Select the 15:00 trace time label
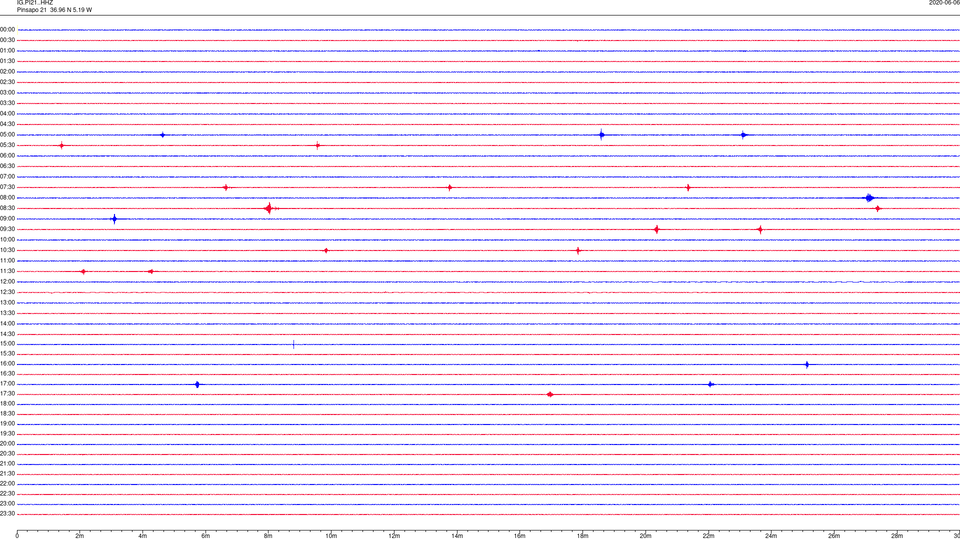 tap(7, 344)
